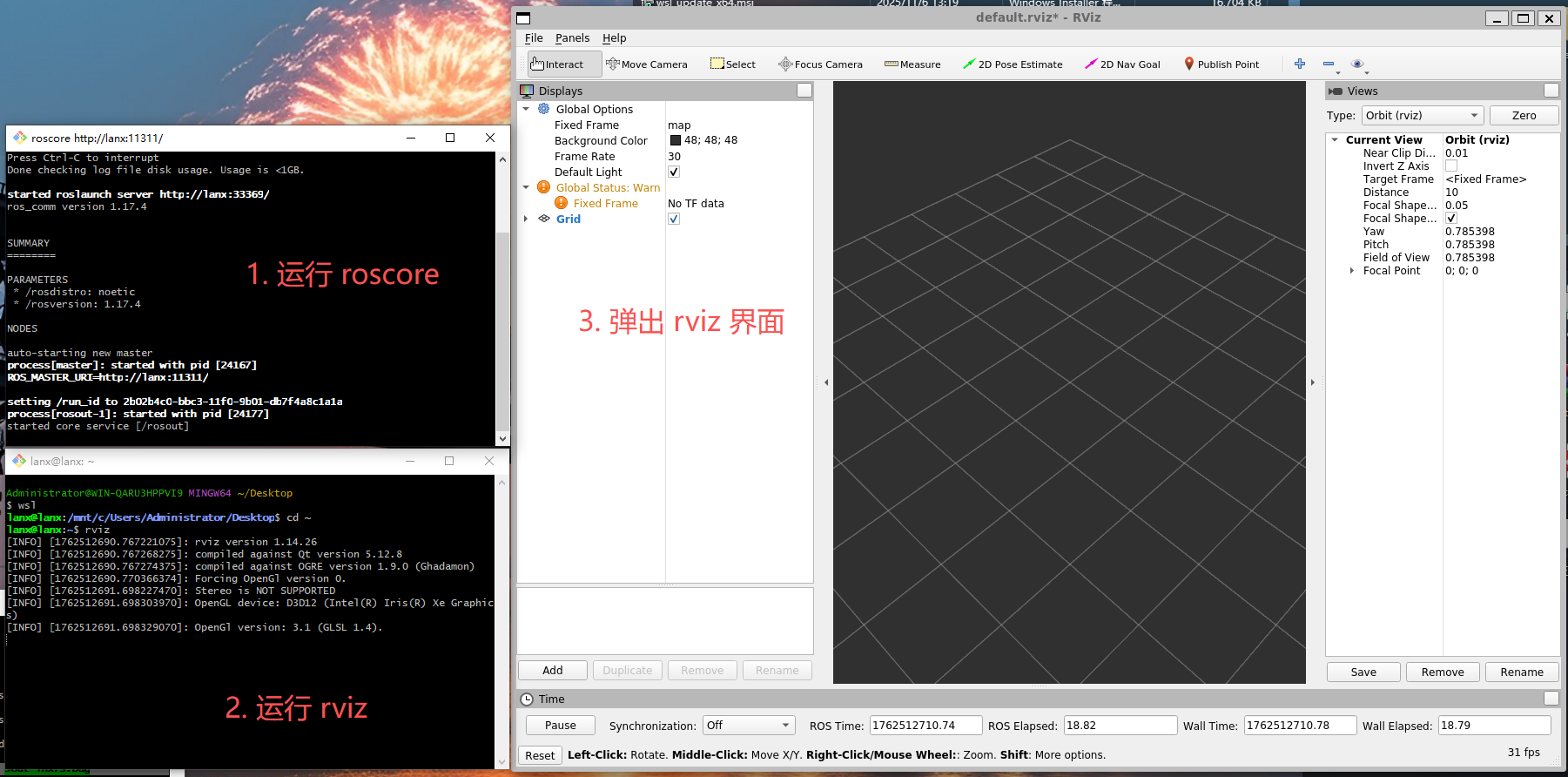Screen dimensions: 1568x777
Task: Click the Zero view button
Action: pos(1524,115)
